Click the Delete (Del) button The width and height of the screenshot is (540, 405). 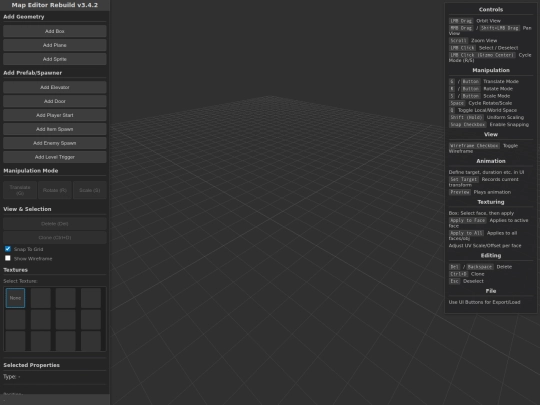55,224
